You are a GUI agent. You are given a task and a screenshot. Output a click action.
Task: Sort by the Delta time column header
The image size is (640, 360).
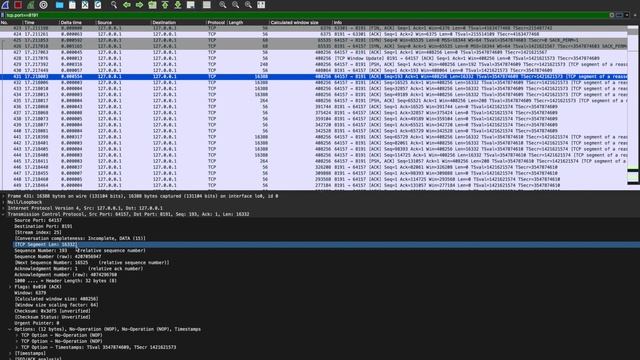pos(78,22)
